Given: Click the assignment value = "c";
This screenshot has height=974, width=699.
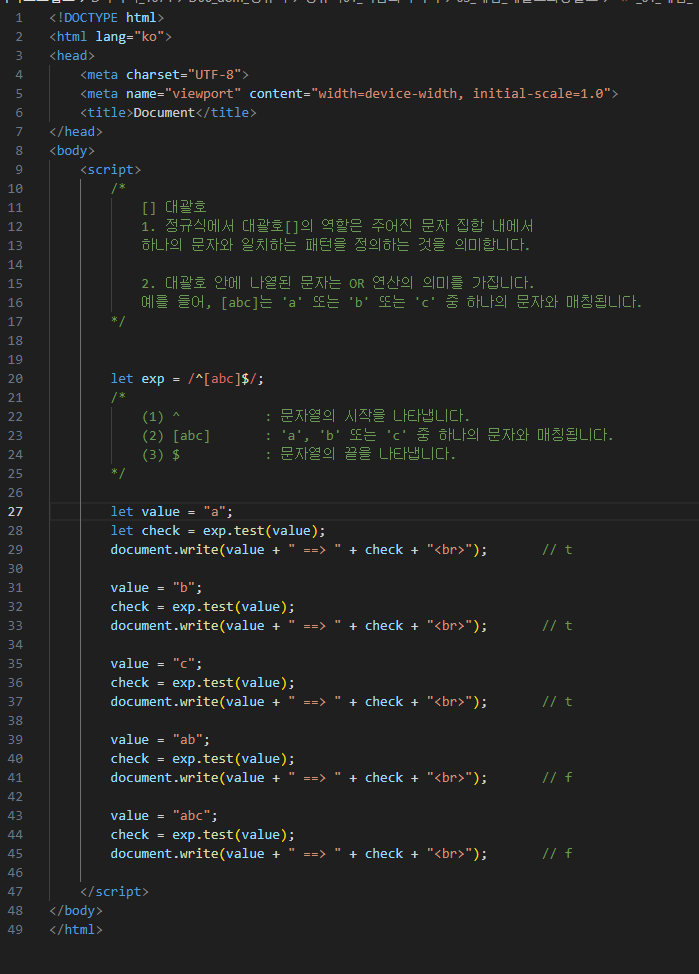Looking at the screenshot, I should point(157,664).
